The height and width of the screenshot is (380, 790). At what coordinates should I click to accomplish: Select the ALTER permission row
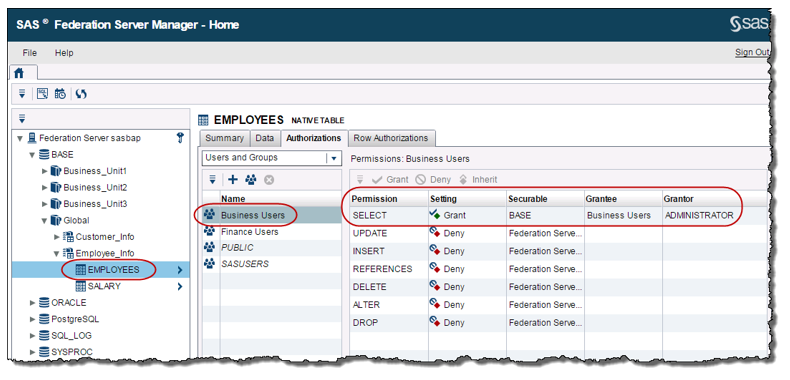pyautogui.click(x=559, y=305)
